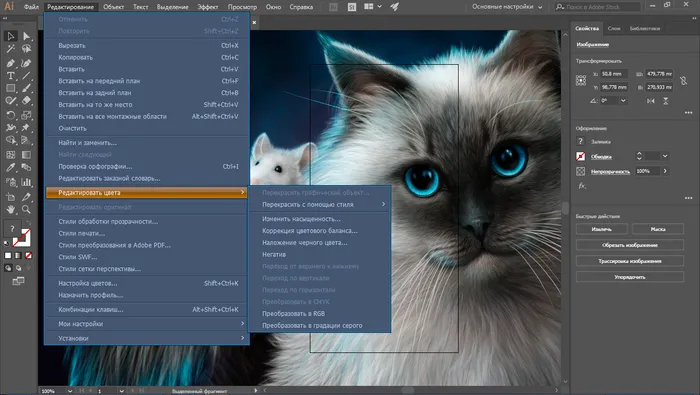Set paint mode to None

click(x=29, y=256)
